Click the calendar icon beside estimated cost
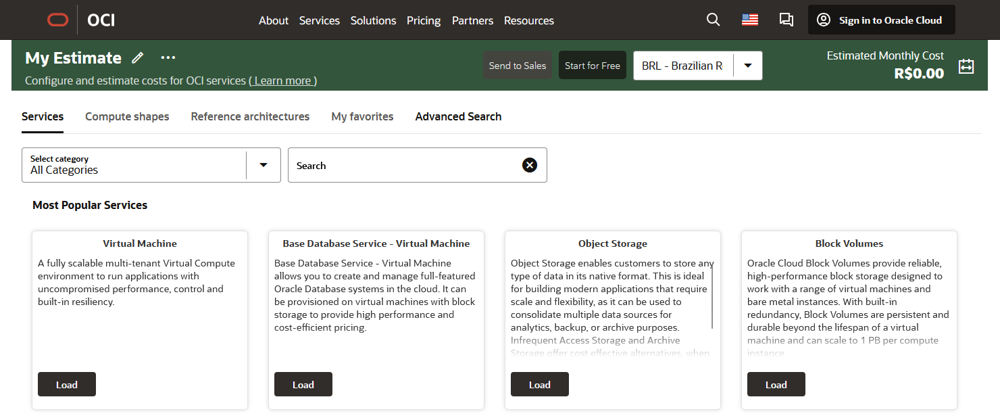The width and height of the screenshot is (1000, 418). [966, 67]
